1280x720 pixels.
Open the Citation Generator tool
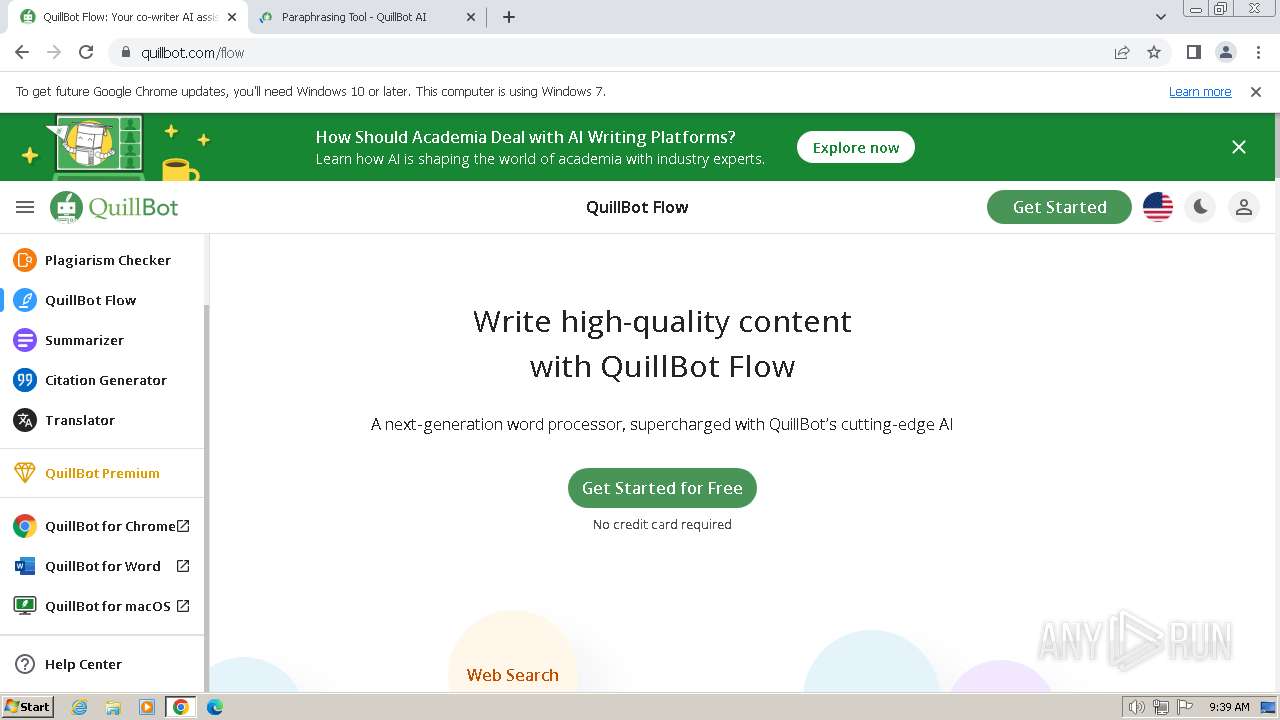(x=102, y=380)
